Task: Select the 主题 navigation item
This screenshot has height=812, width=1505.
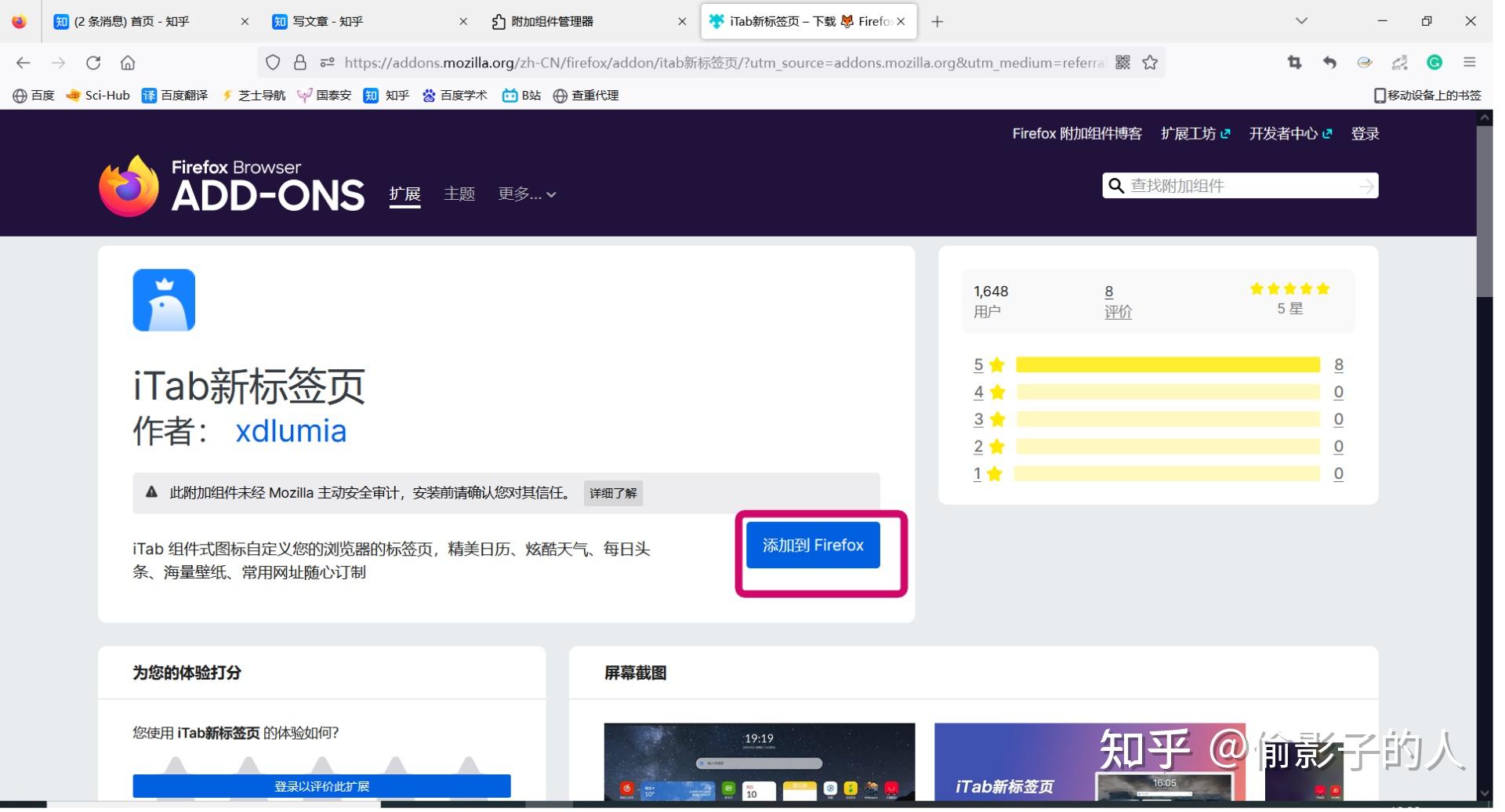Action: pyautogui.click(x=459, y=194)
